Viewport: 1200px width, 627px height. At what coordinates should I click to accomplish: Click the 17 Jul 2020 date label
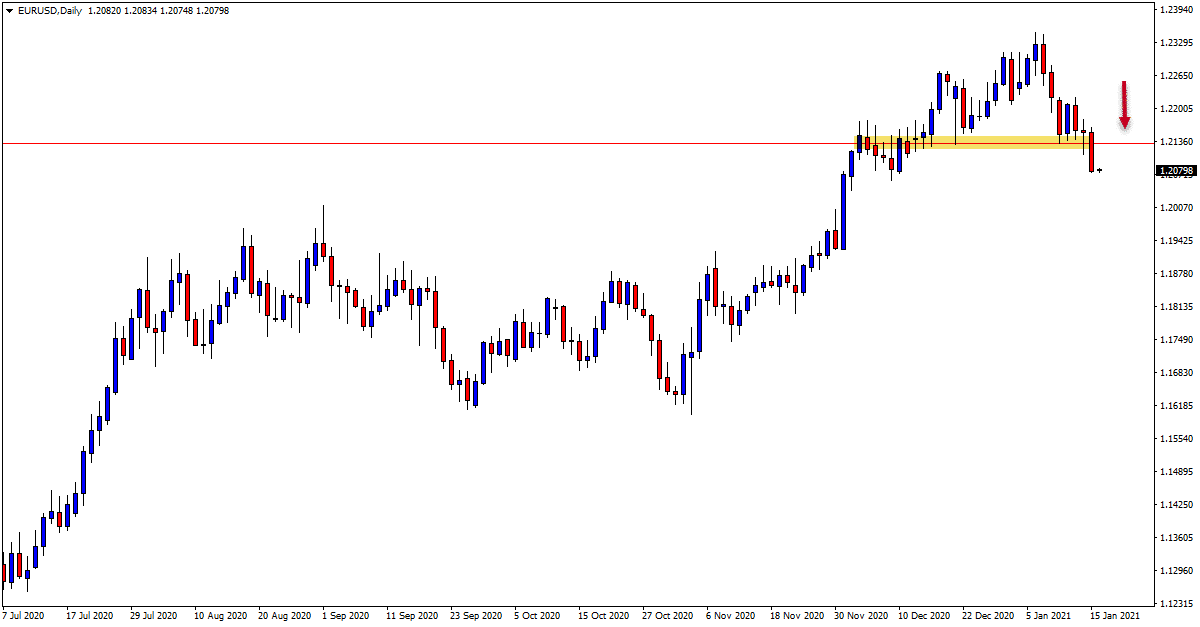91,616
